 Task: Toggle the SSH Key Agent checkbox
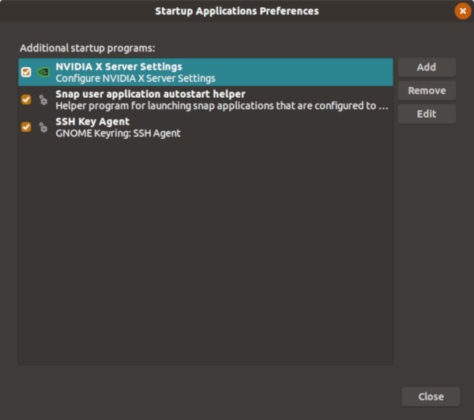click(x=26, y=127)
